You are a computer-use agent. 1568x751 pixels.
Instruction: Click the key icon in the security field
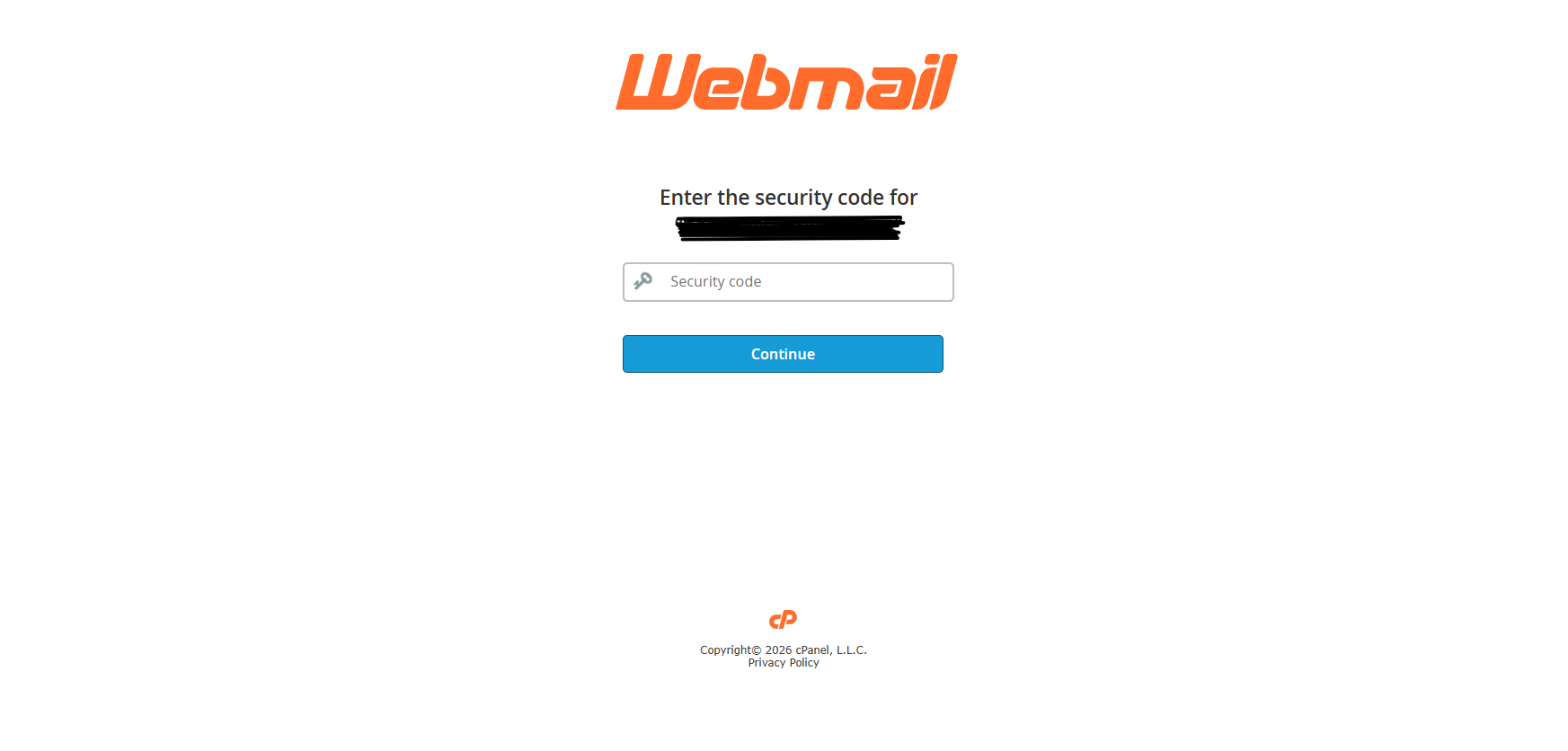642,281
